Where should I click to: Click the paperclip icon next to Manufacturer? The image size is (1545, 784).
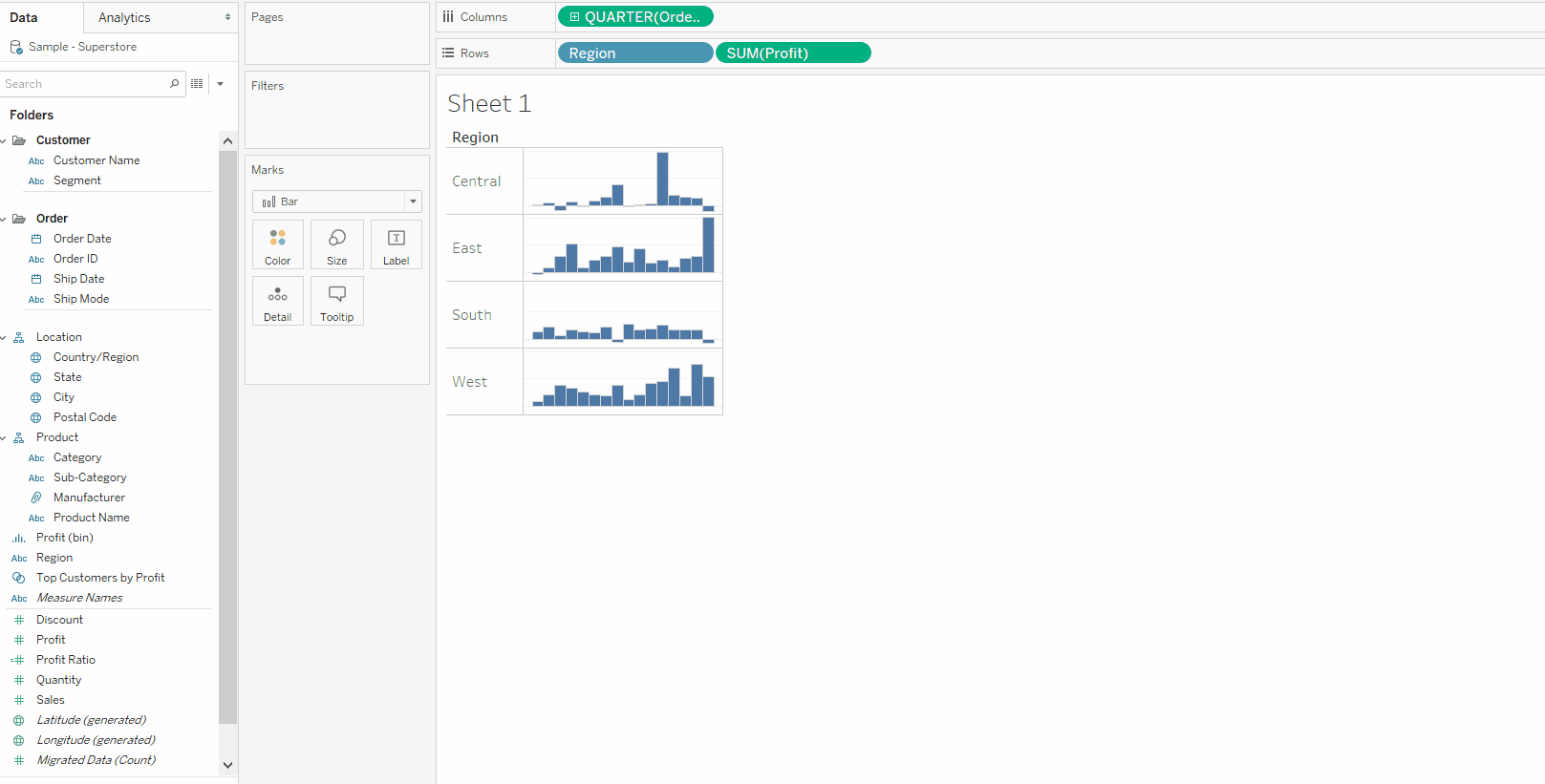[x=36, y=498]
